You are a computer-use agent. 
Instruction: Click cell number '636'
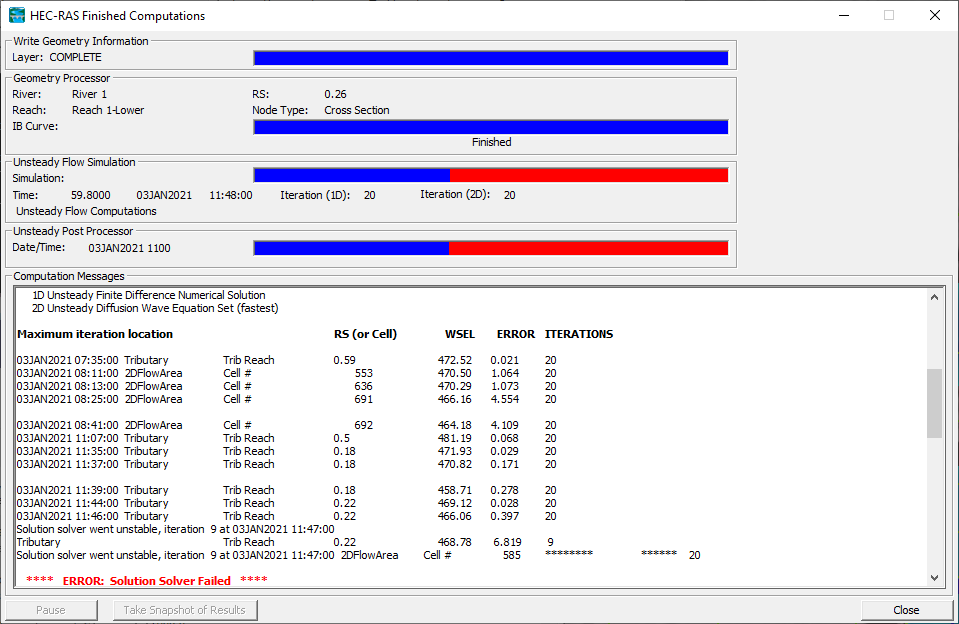(x=363, y=386)
